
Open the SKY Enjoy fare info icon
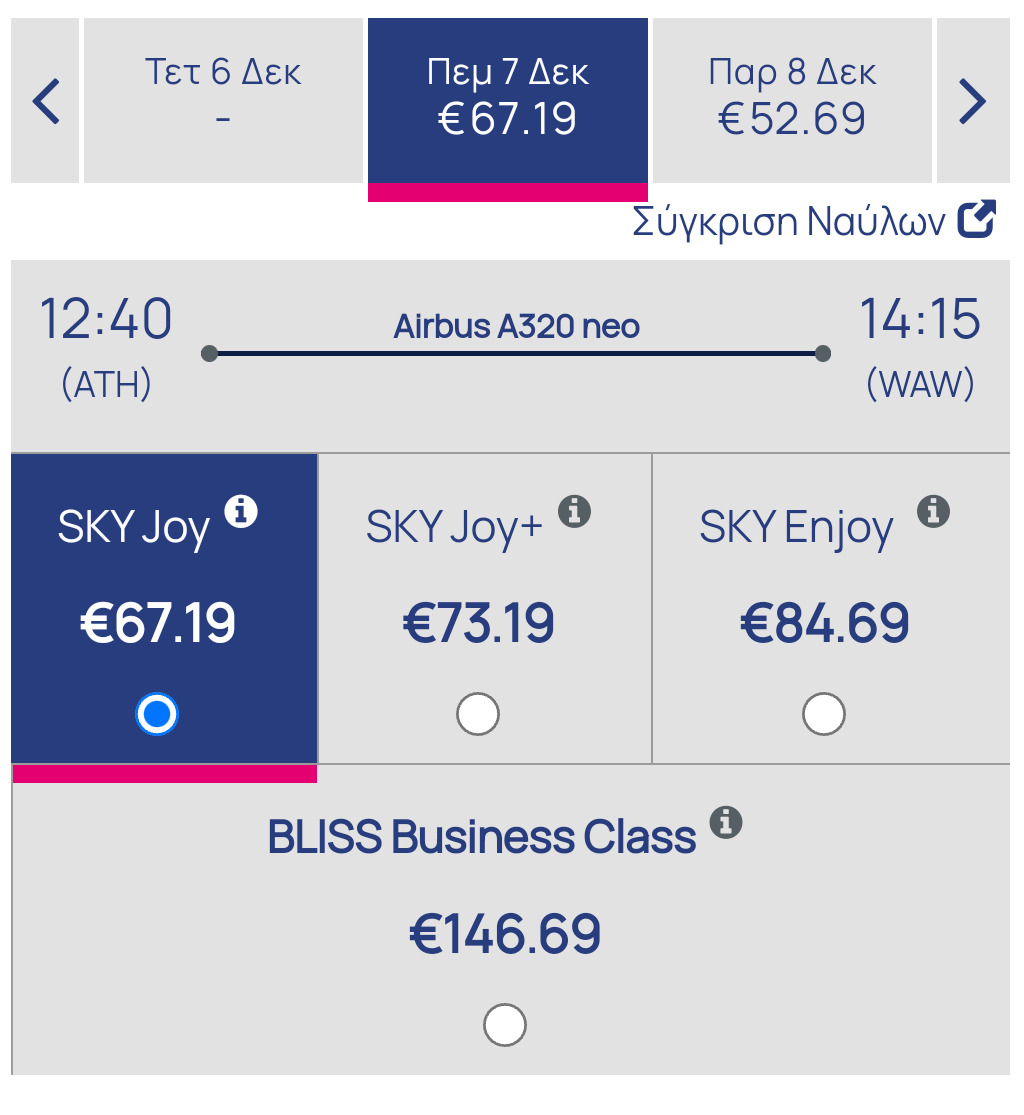point(933,511)
